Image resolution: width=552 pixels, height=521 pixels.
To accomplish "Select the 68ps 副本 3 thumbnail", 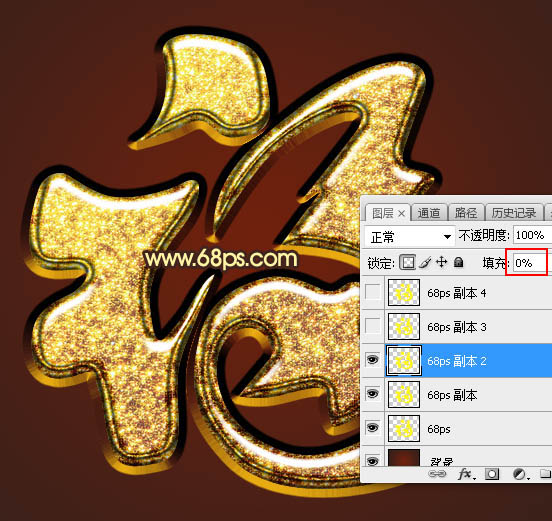I will (x=404, y=326).
